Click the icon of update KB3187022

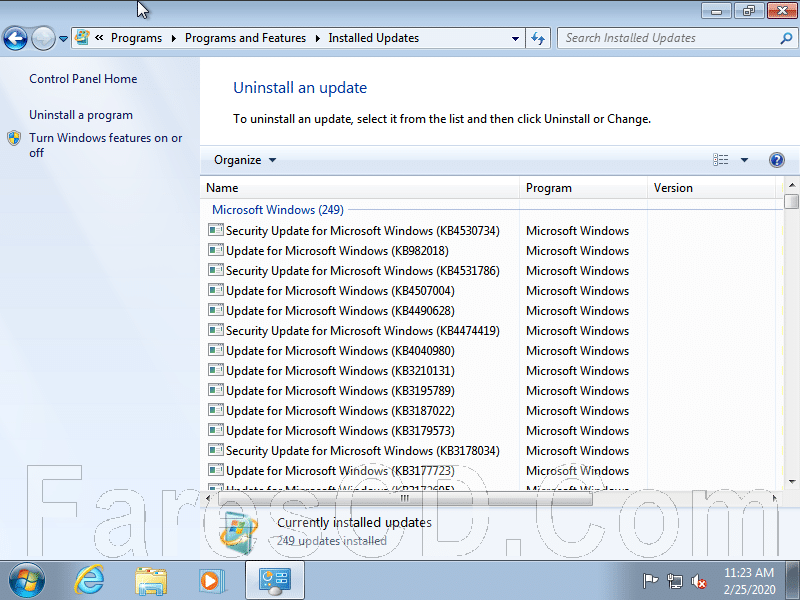[216, 410]
